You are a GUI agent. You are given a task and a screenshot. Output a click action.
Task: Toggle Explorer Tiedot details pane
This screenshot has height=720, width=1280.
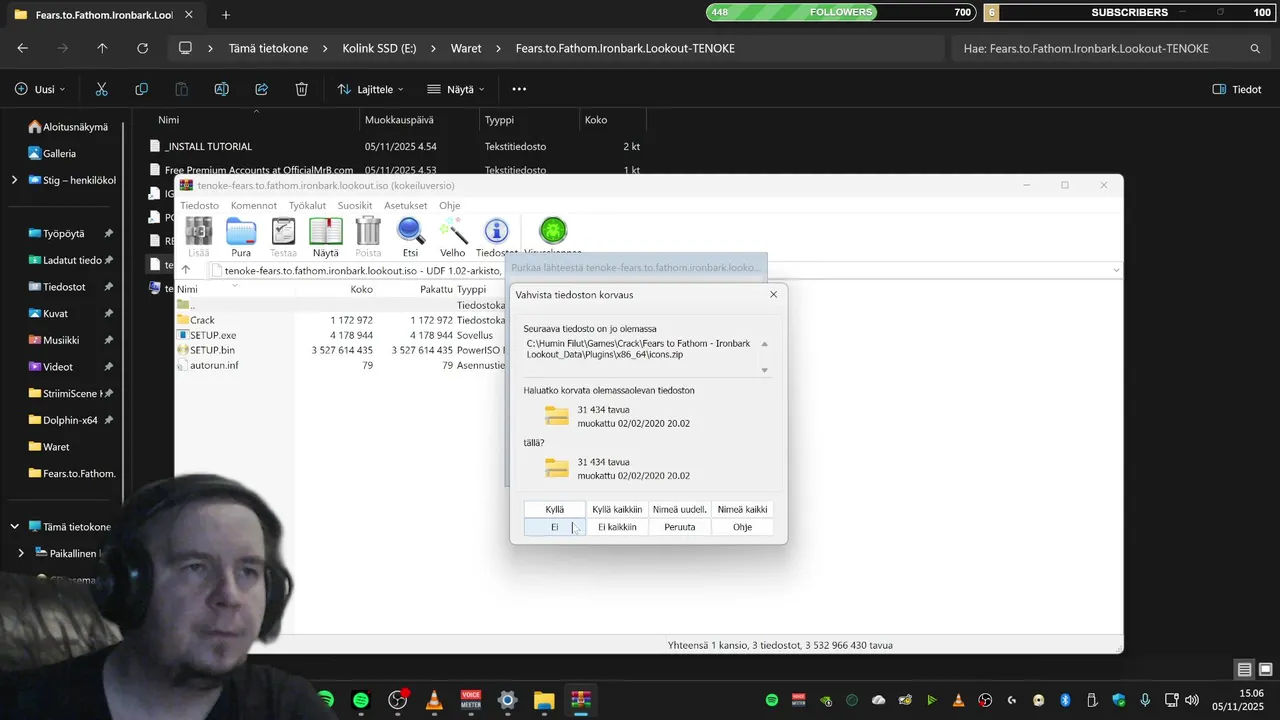[x=1237, y=89]
